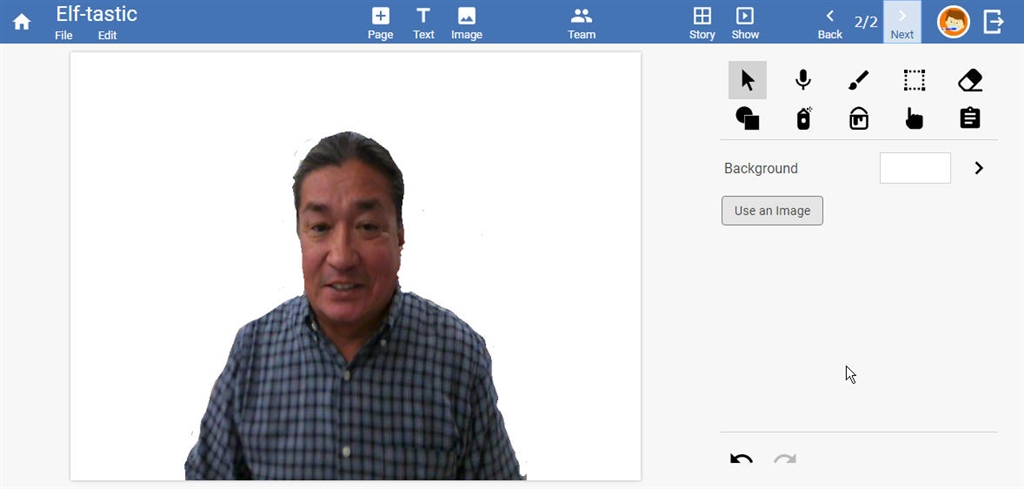Go Back to previous page
This screenshot has width=1024, height=489.
coord(830,24)
